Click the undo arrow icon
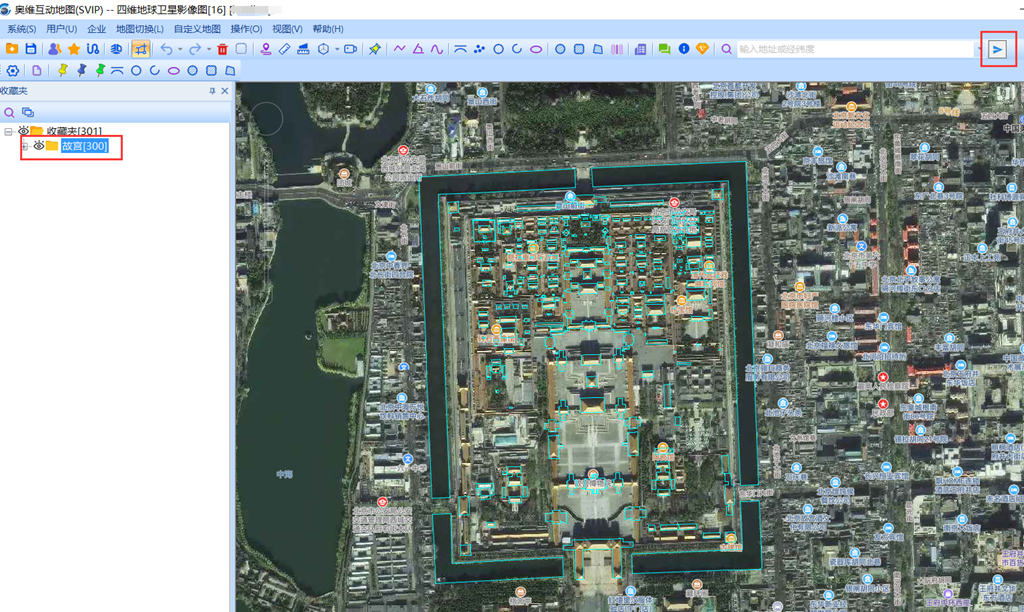Image resolution: width=1024 pixels, height=612 pixels. click(x=166, y=49)
